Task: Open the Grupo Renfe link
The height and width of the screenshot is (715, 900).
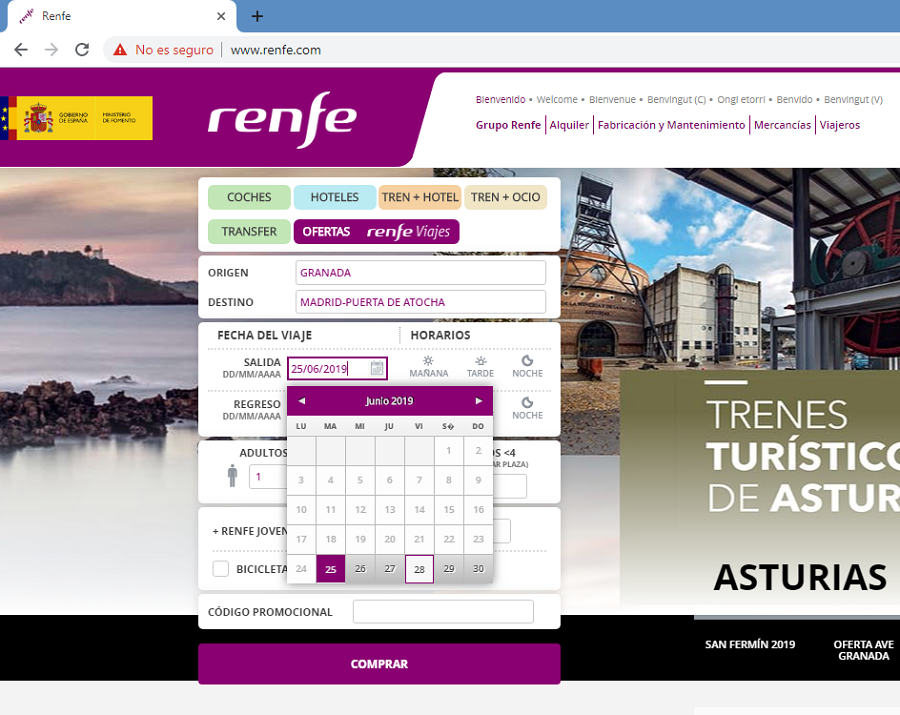Action: pyautogui.click(x=508, y=124)
